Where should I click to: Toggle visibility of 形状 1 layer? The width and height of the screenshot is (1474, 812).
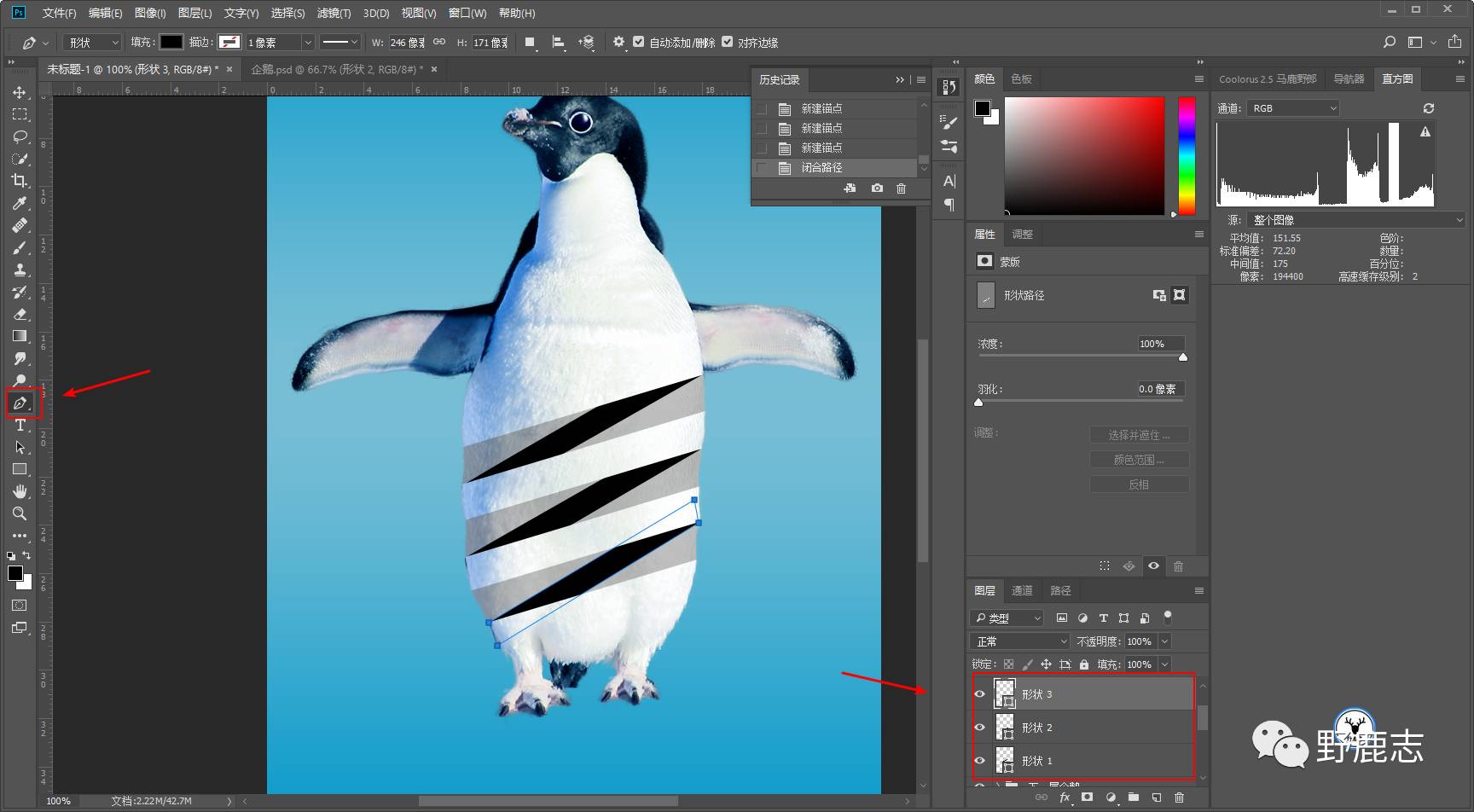point(979,761)
